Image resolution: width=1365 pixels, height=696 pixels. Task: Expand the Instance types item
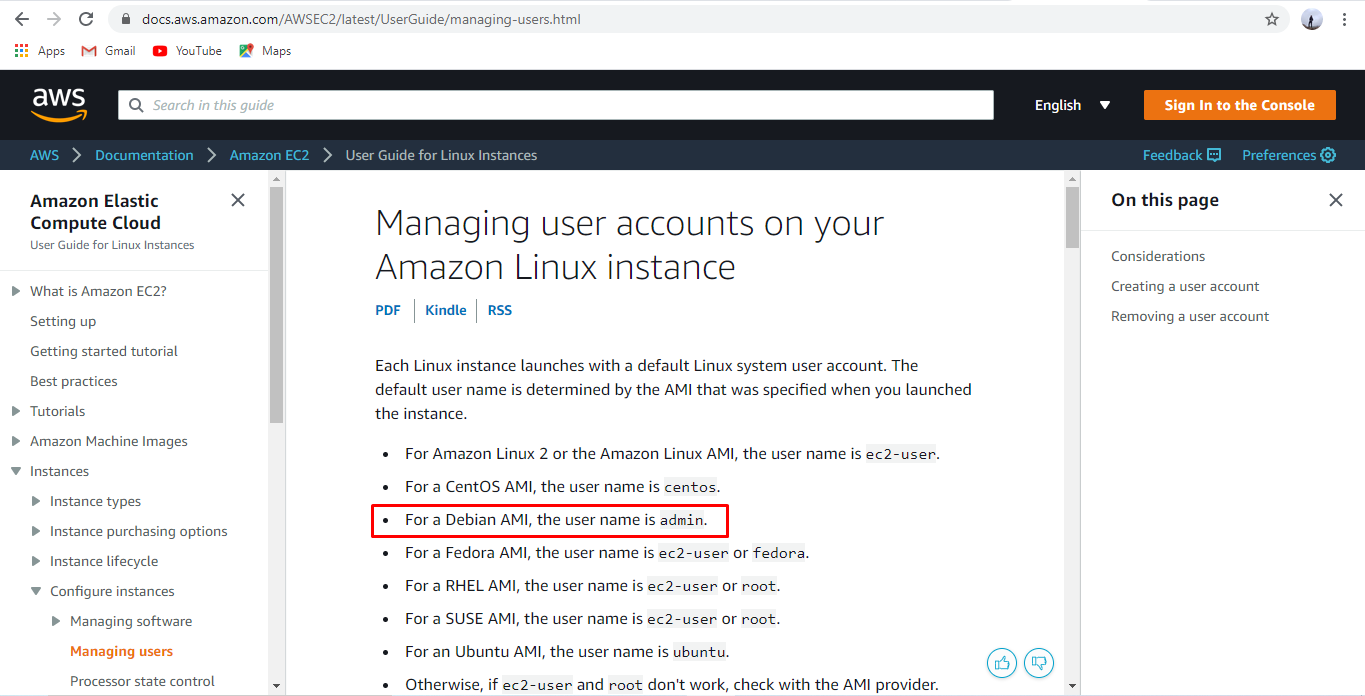[x=36, y=501]
